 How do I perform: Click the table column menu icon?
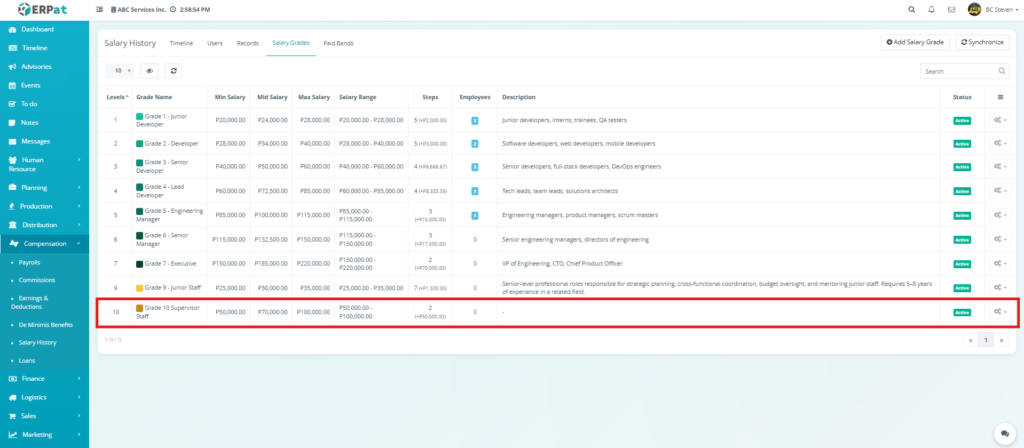pyautogui.click(x=999, y=97)
